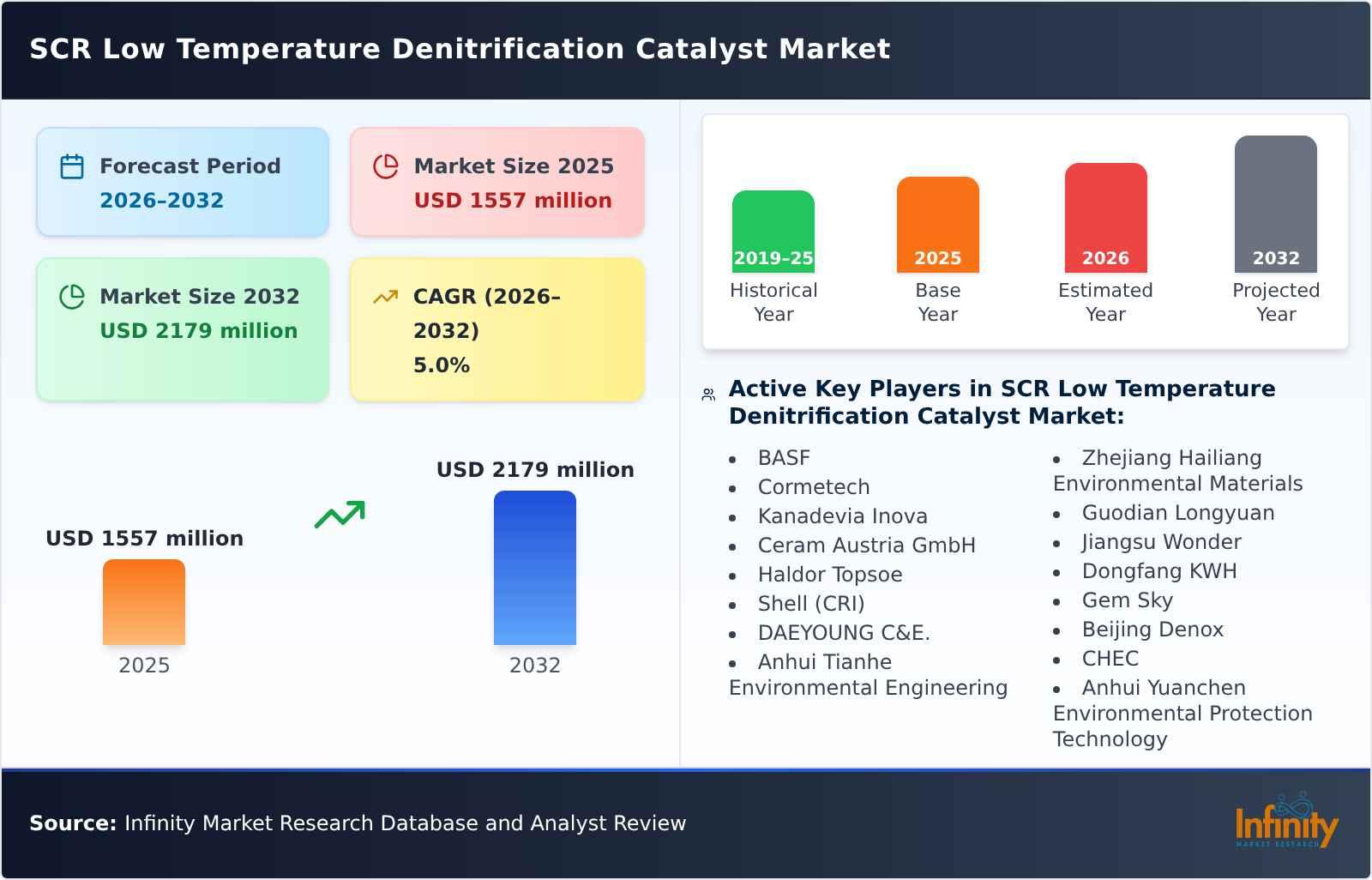Viewport: 1372px width, 880px height.
Task: Click the Source attribution text link
Action: click(358, 823)
